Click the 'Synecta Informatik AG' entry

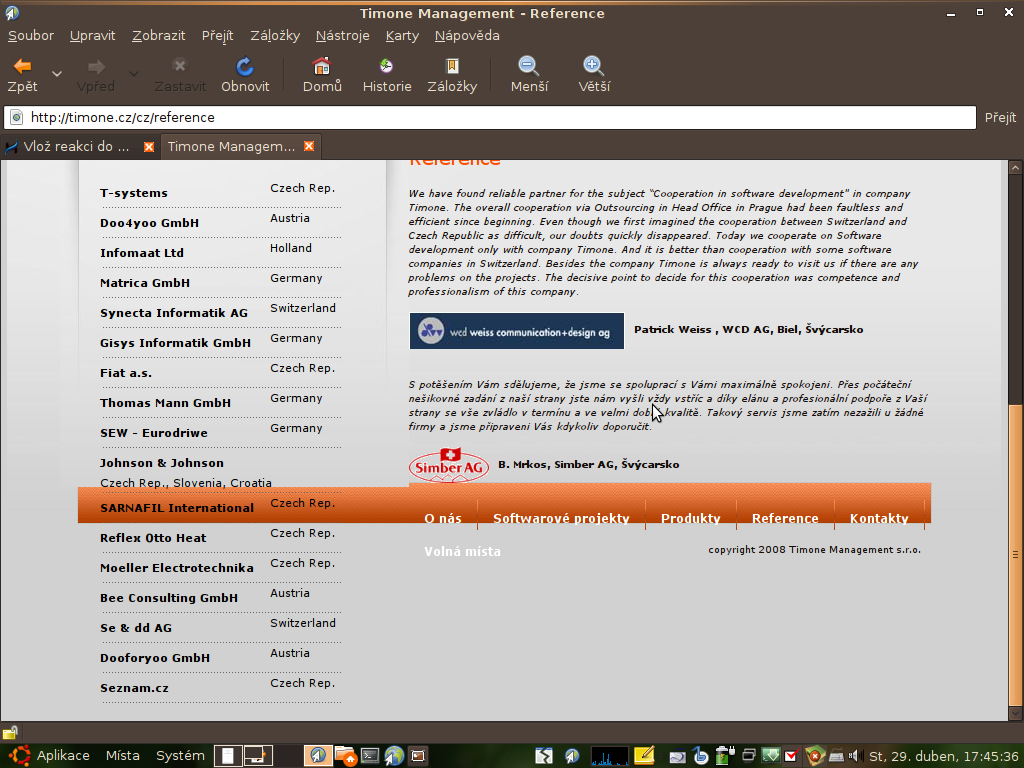point(174,313)
